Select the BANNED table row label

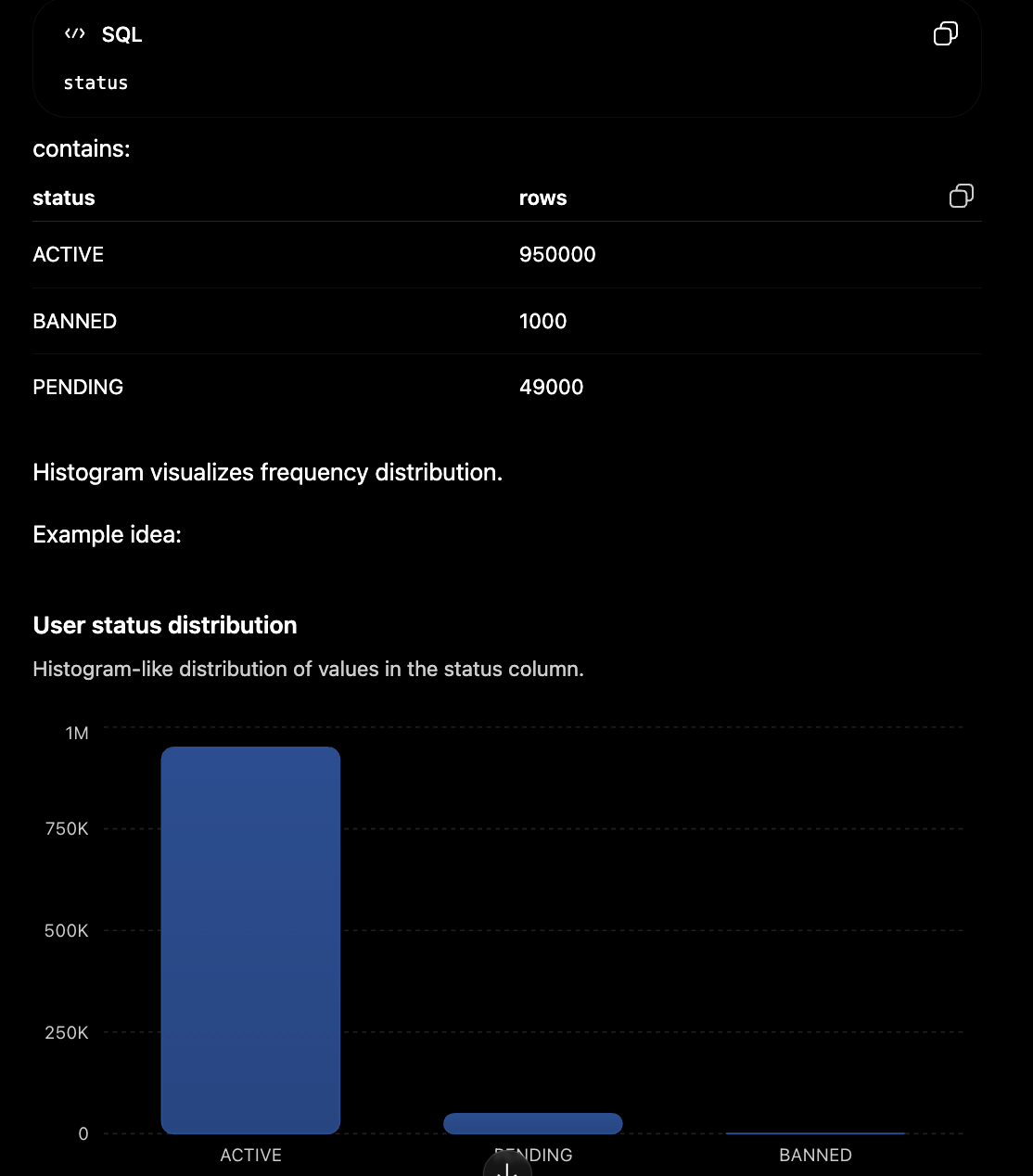click(74, 321)
